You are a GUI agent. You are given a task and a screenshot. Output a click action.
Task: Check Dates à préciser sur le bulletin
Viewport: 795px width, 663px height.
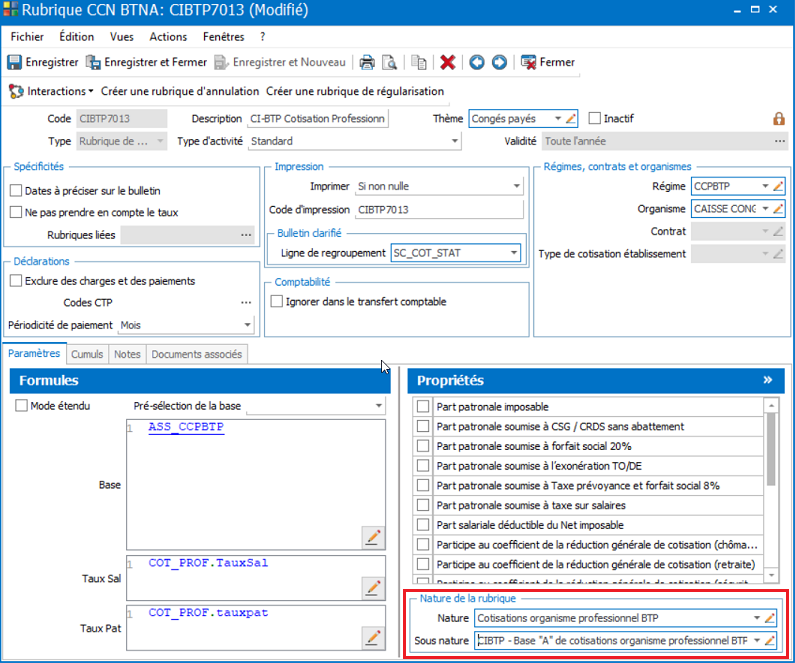(16, 191)
